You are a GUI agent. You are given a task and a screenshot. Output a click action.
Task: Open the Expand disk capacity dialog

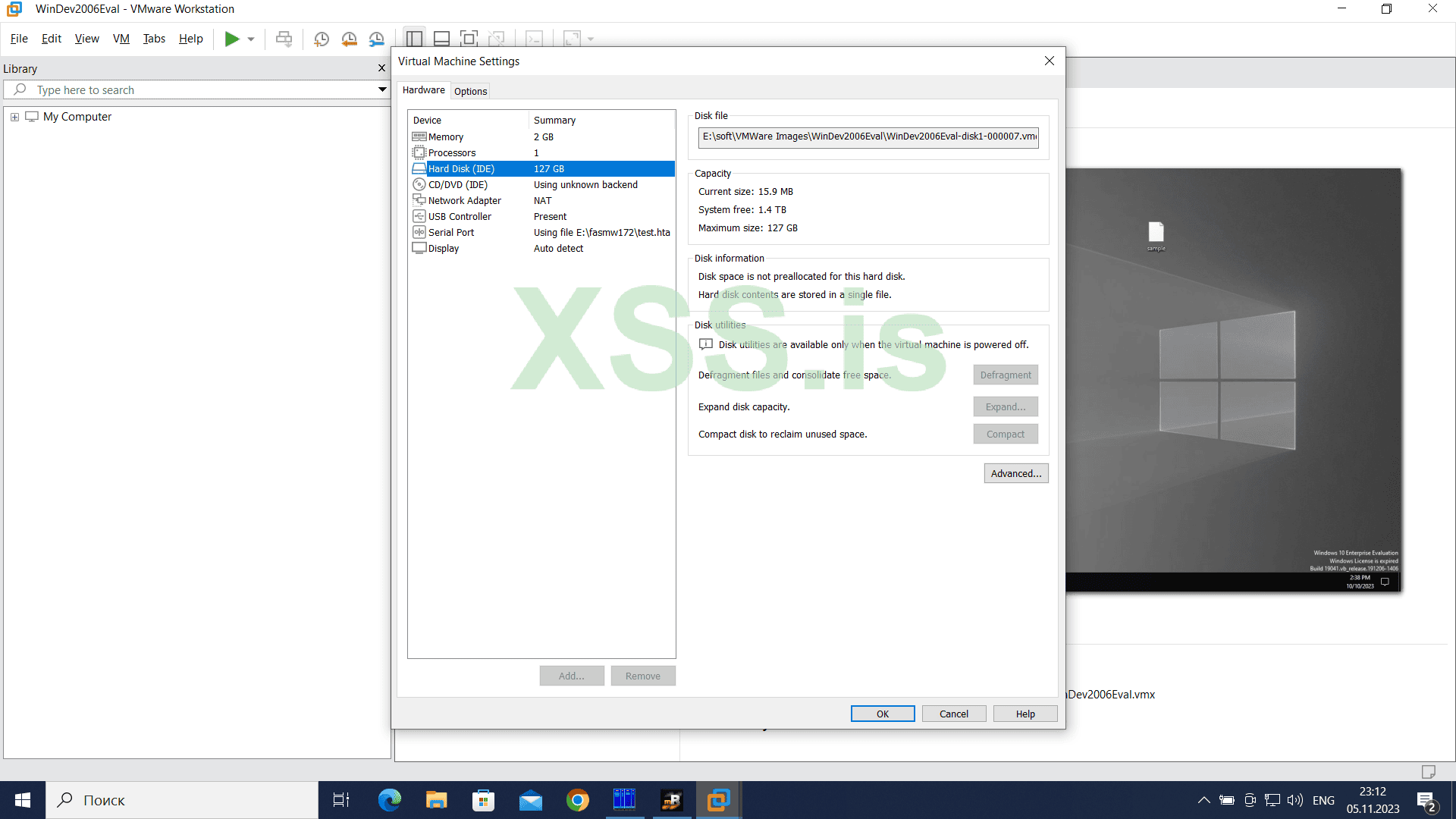(1005, 406)
